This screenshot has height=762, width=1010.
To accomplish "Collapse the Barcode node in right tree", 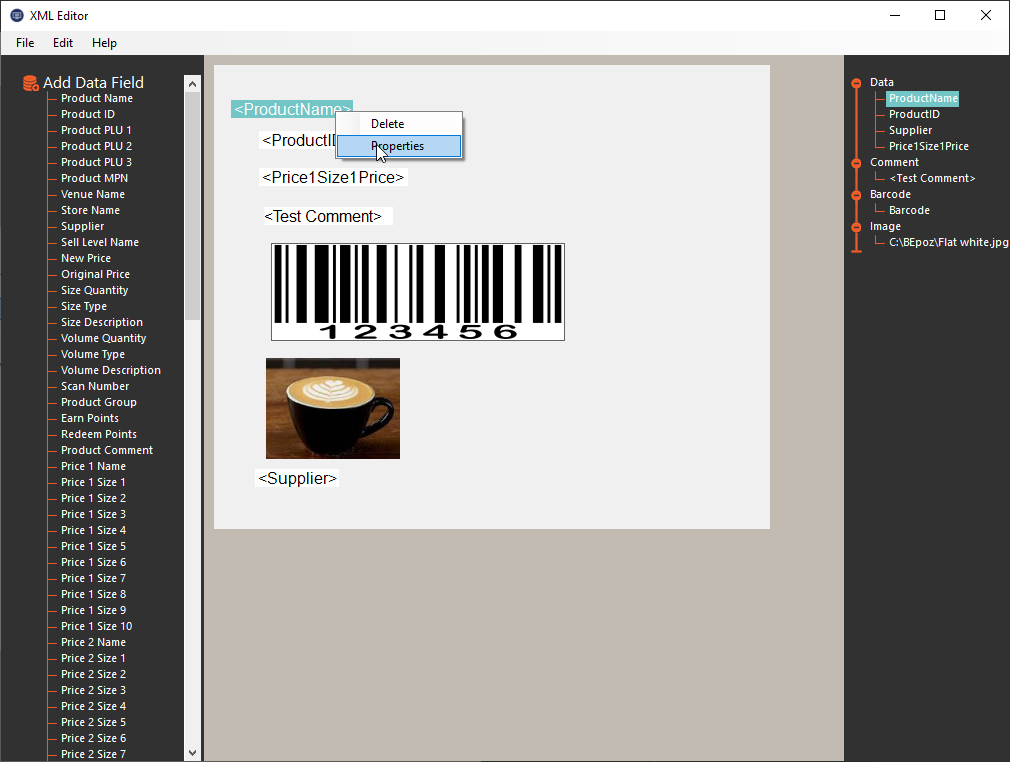I will (856, 195).
